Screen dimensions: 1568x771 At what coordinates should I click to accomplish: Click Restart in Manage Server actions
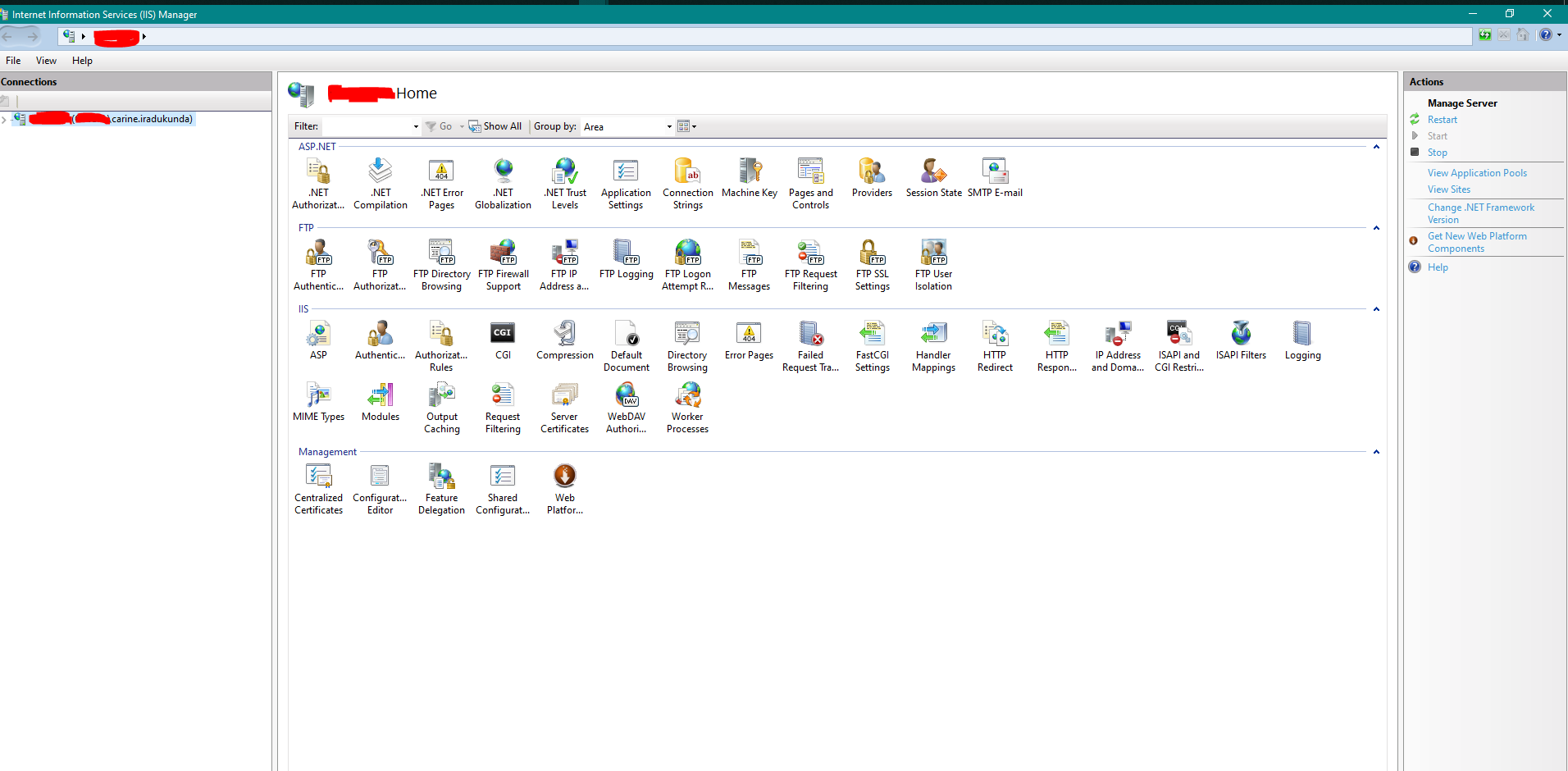click(x=1442, y=120)
